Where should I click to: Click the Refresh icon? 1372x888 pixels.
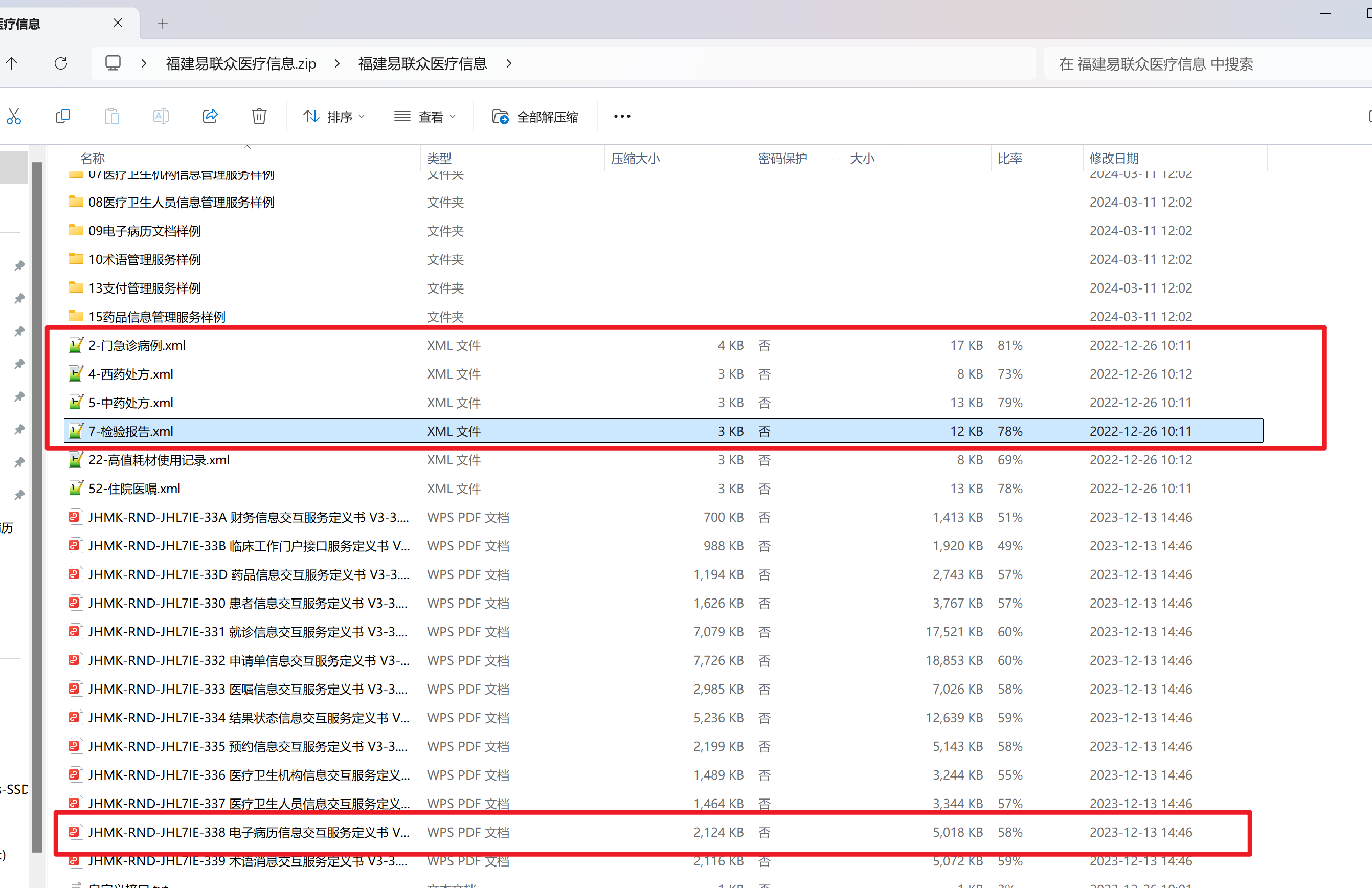coord(60,63)
